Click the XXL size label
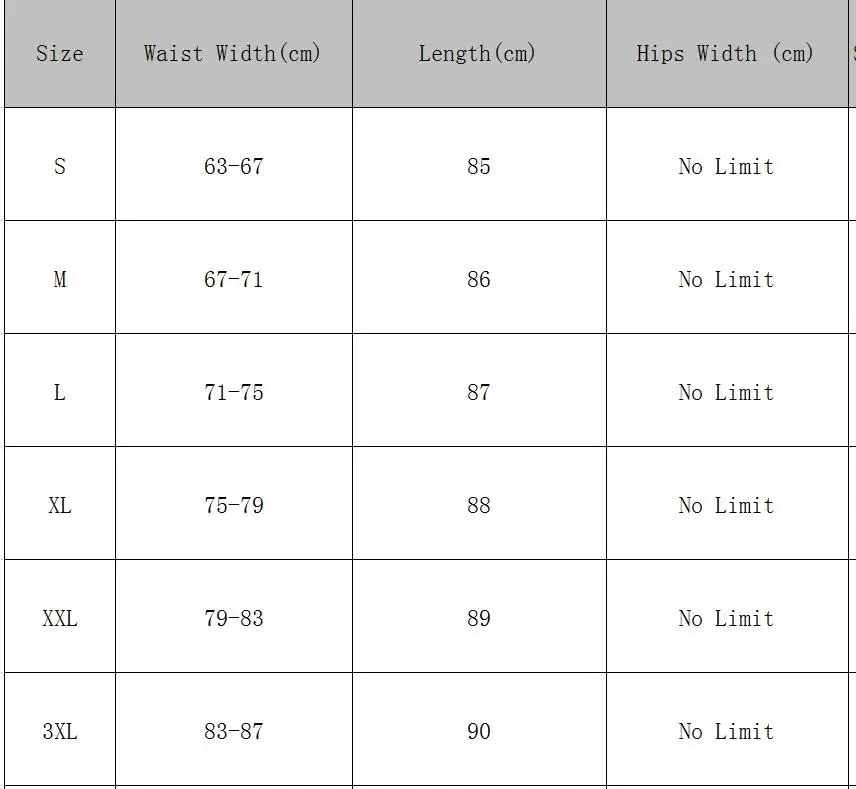Viewport: 856px width, 789px height. click(x=60, y=618)
